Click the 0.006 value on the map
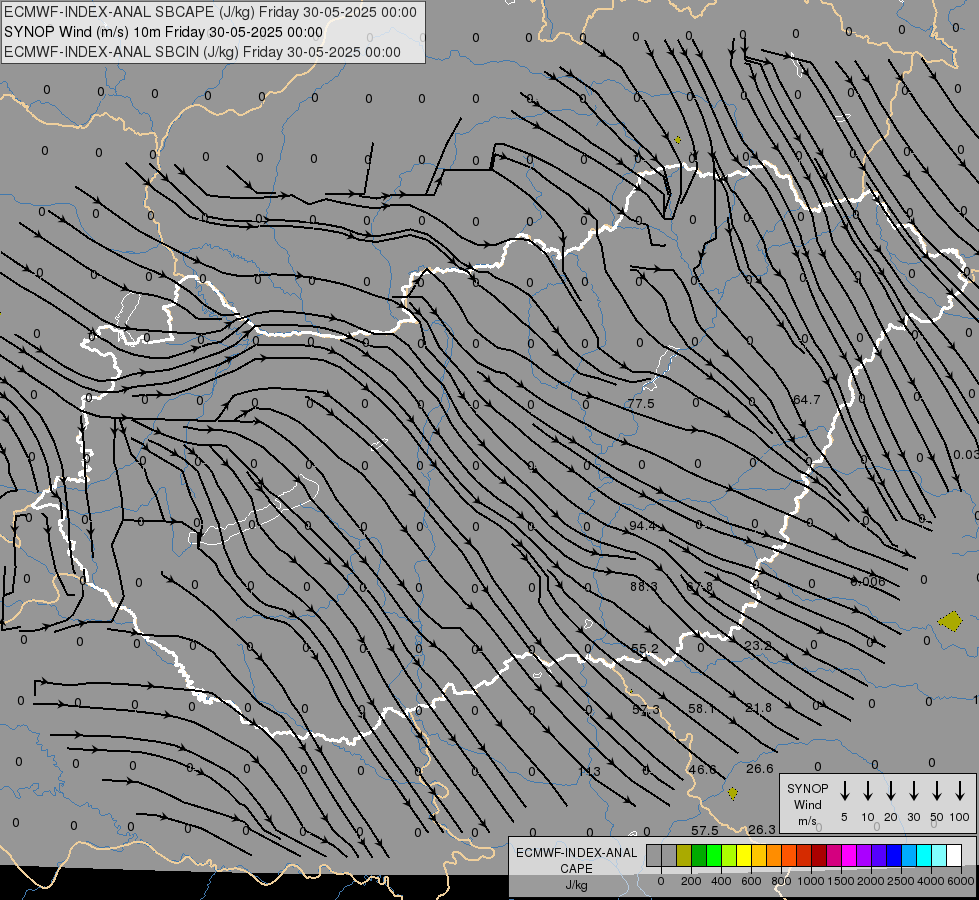Image resolution: width=979 pixels, height=900 pixels. (868, 581)
